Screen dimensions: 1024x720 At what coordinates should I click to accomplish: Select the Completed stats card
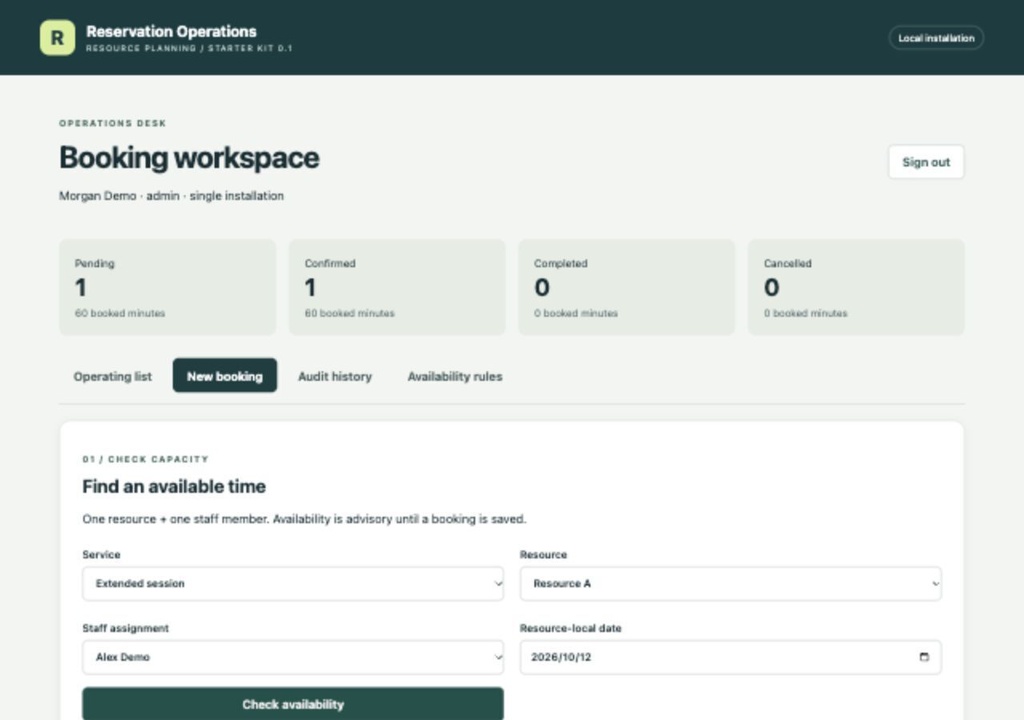(626, 287)
